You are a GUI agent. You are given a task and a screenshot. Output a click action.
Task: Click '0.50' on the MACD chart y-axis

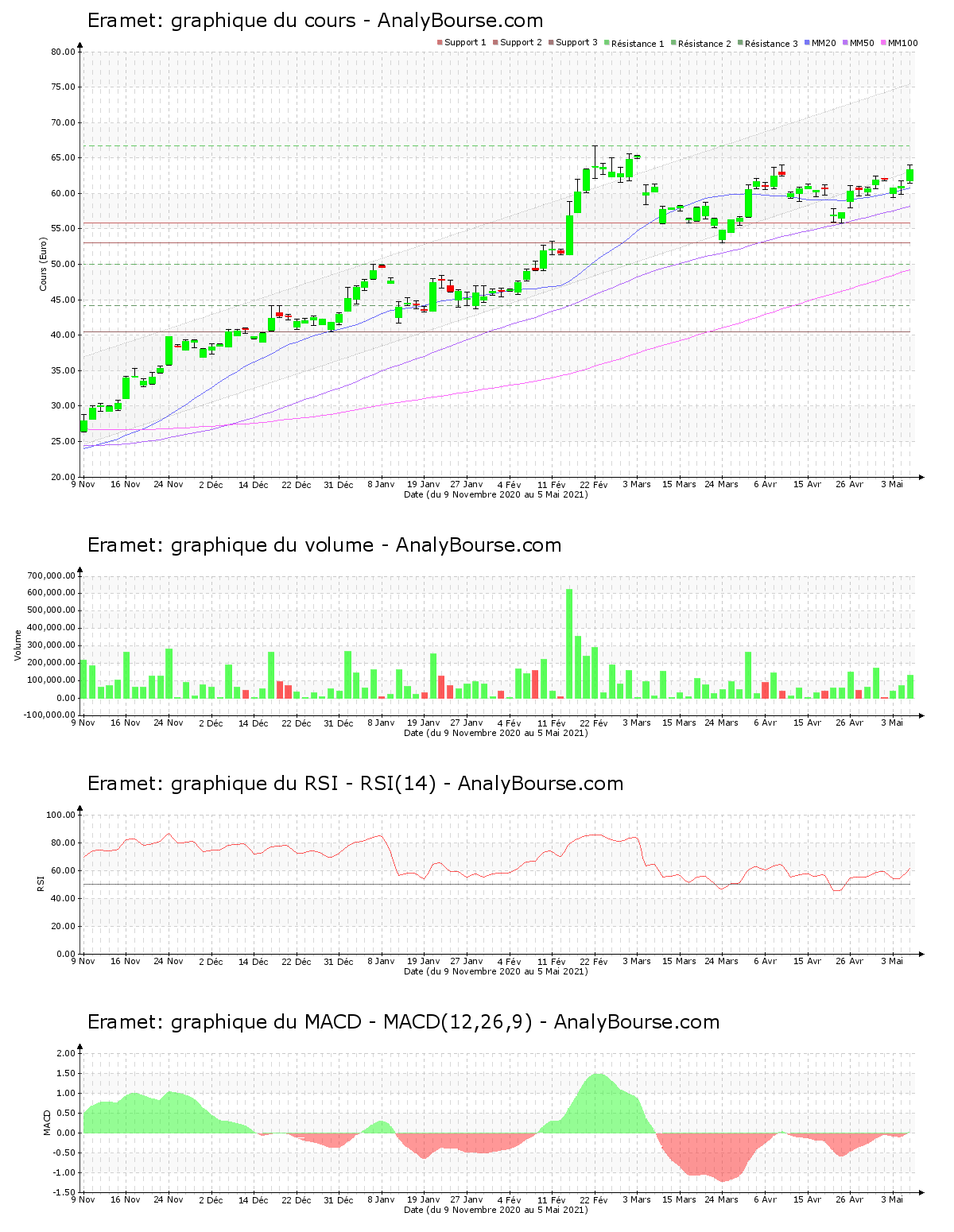point(66,1113)
